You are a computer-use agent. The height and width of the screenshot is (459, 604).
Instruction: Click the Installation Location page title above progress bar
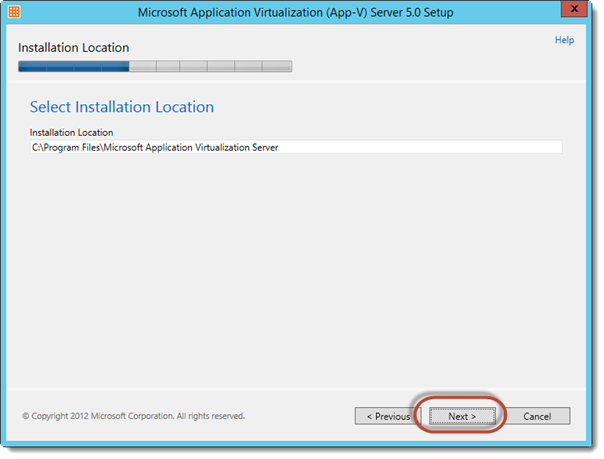tap(73, 48)
